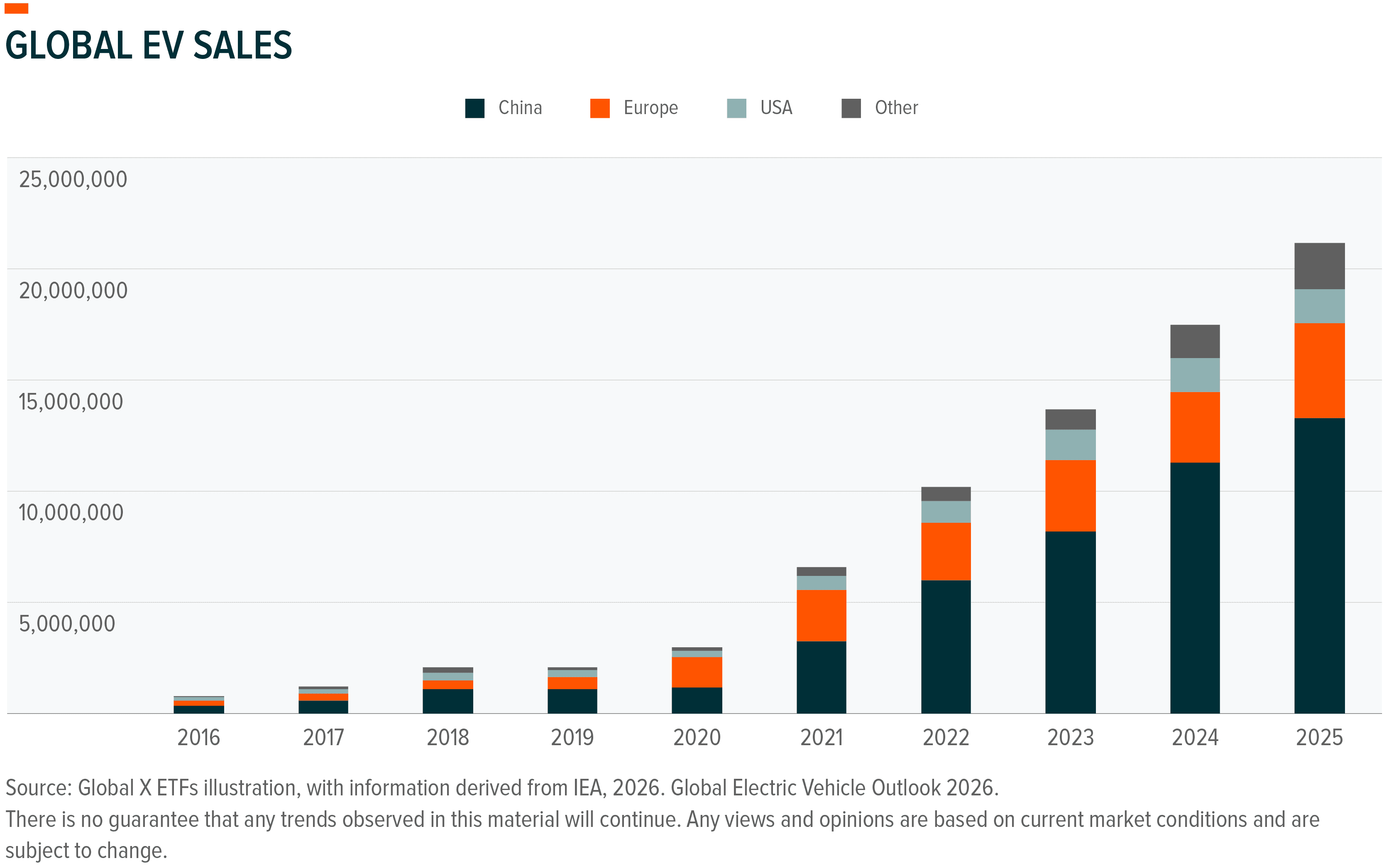Click the China segment of the 2025 bar

1319,566
